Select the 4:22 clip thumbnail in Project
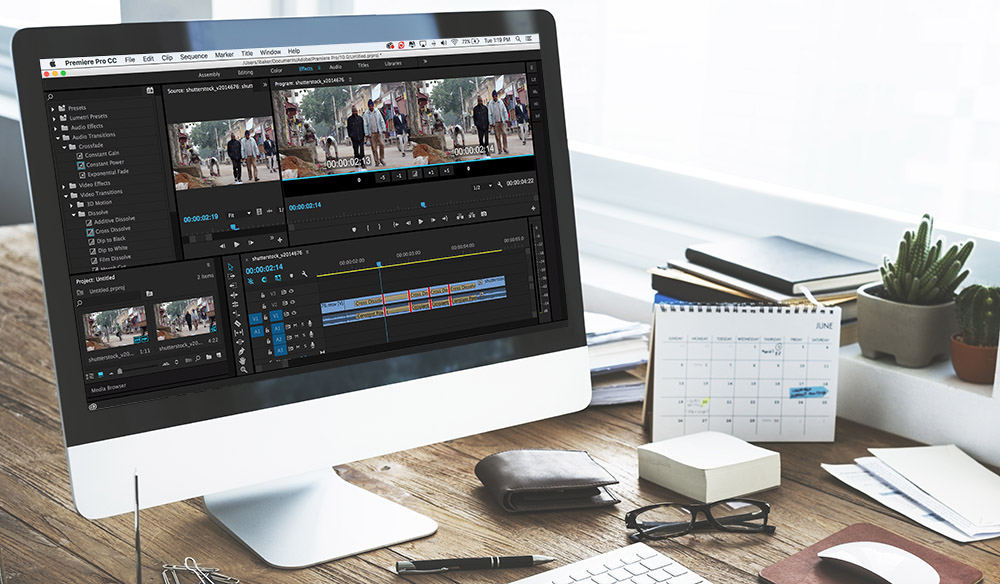 [x=186, y=319]
